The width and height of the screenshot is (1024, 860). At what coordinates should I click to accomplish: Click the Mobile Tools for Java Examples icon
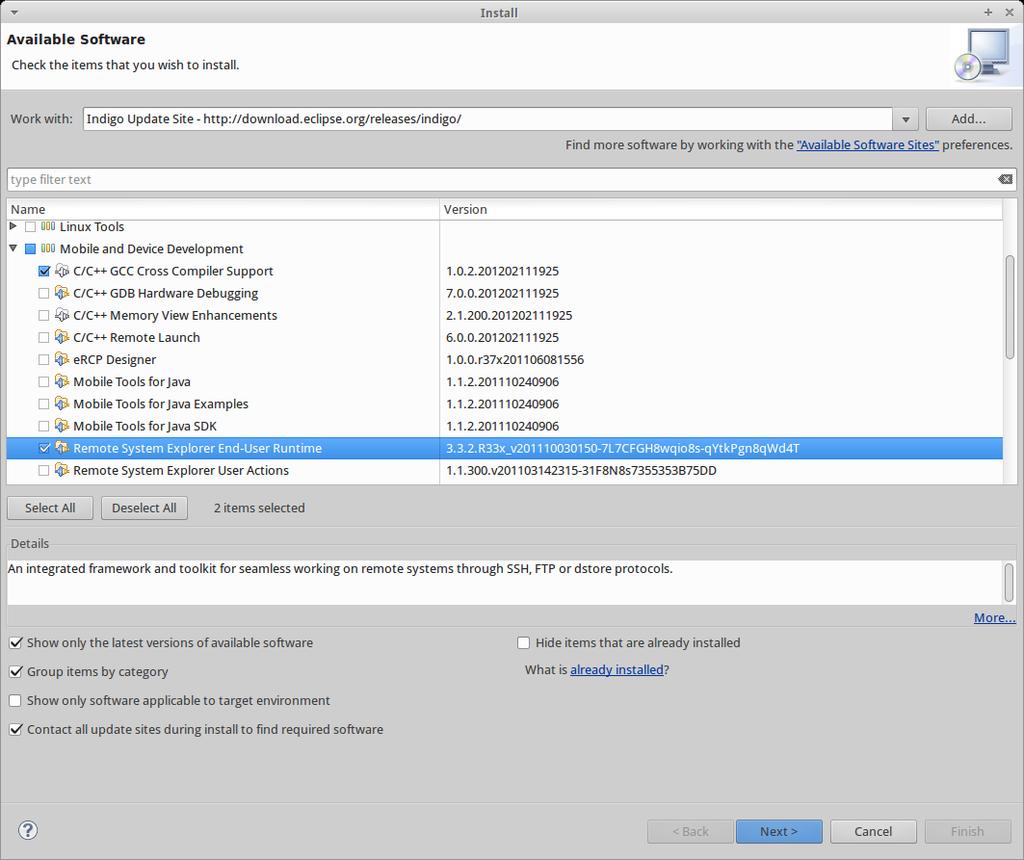point(62,404)
